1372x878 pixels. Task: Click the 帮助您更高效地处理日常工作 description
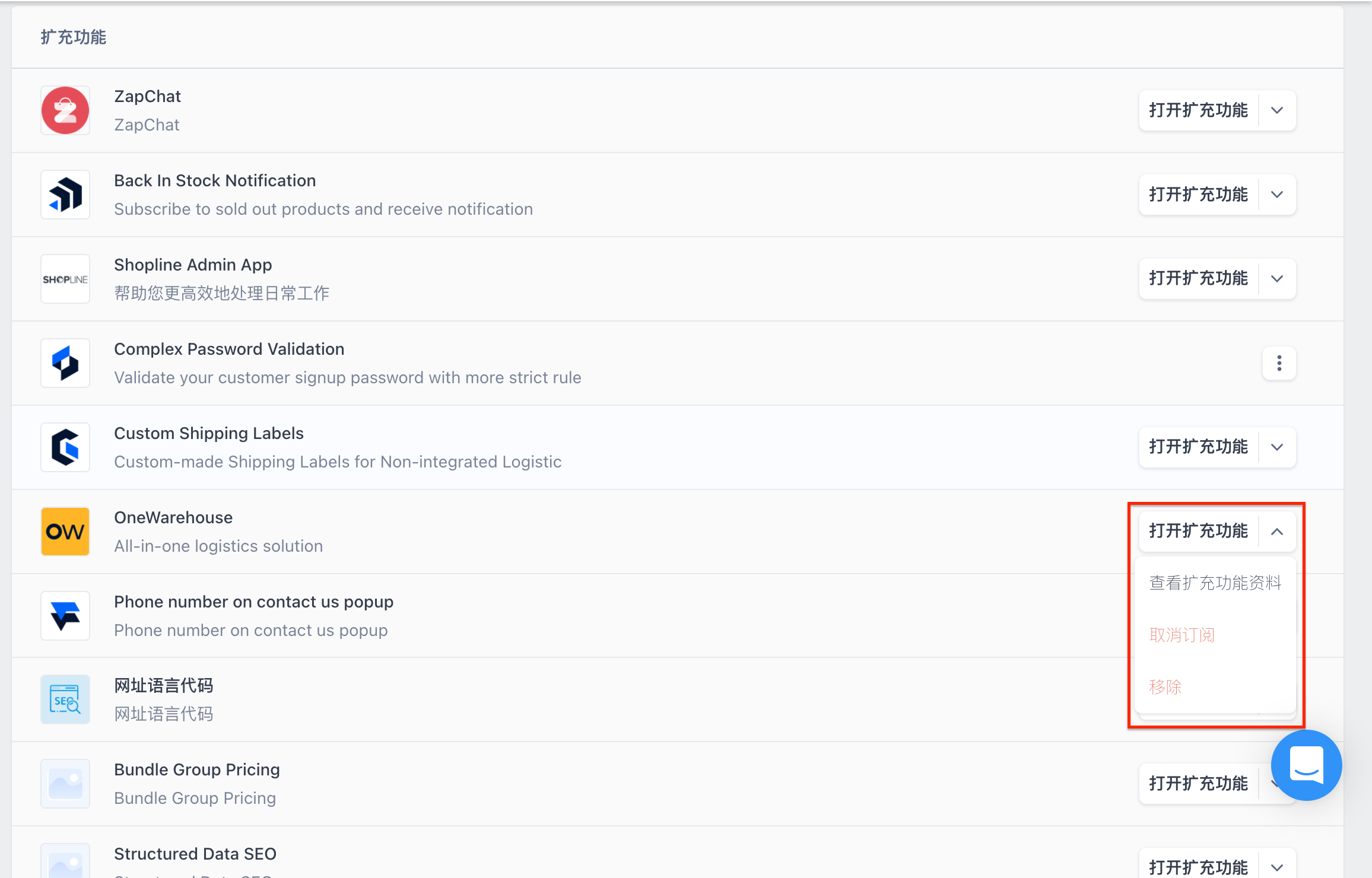tap(222, 293)
